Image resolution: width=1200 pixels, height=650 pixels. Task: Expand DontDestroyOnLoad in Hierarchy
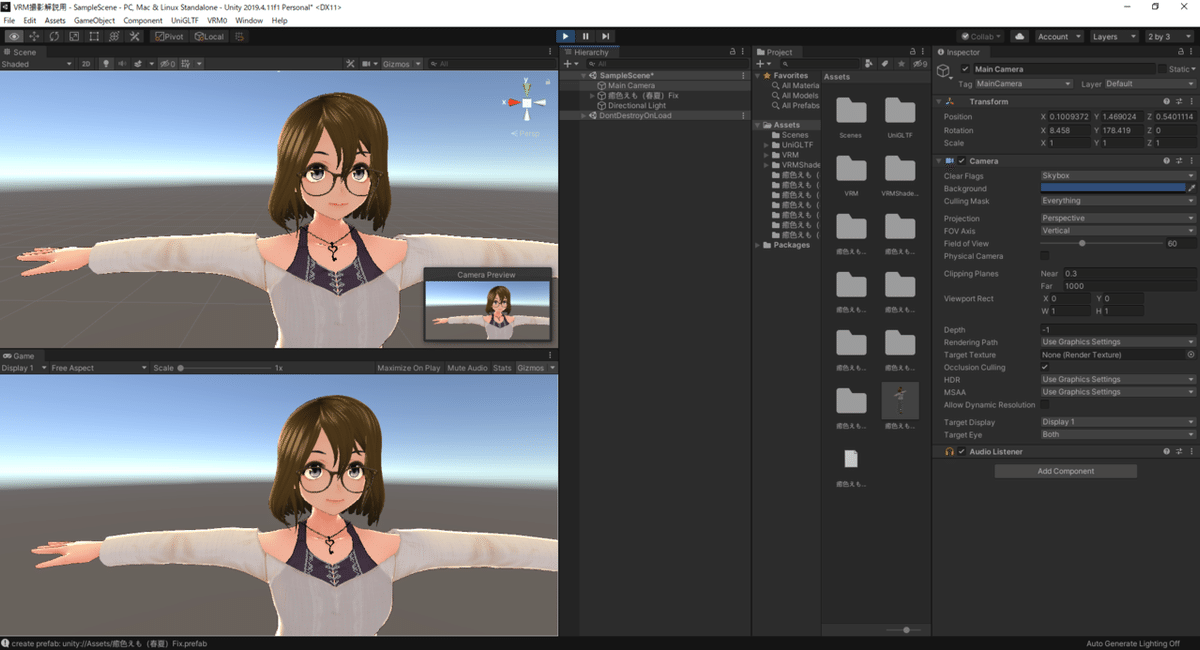pos(584,115)
